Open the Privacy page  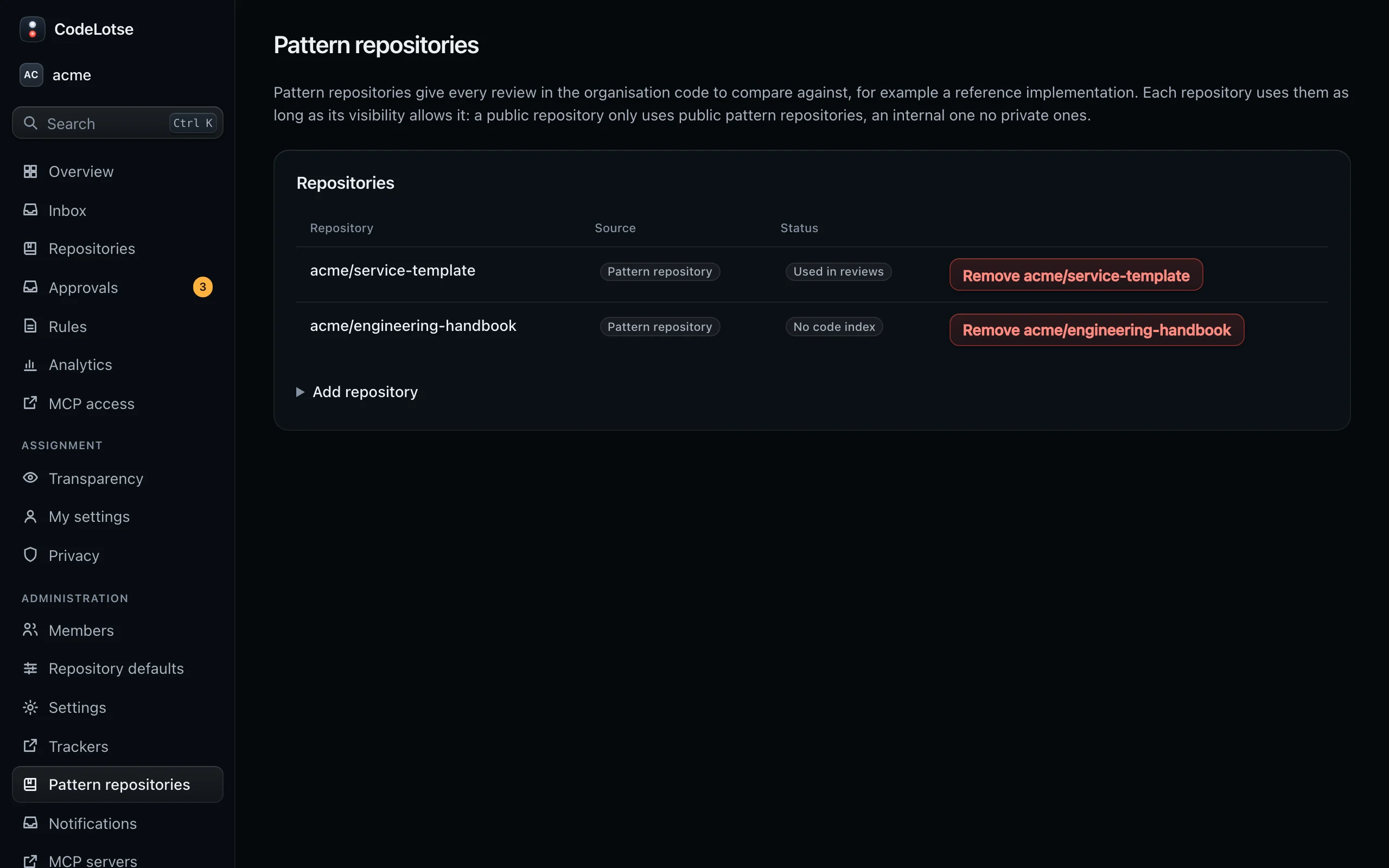pyautogui.click(x=118, y=555)
